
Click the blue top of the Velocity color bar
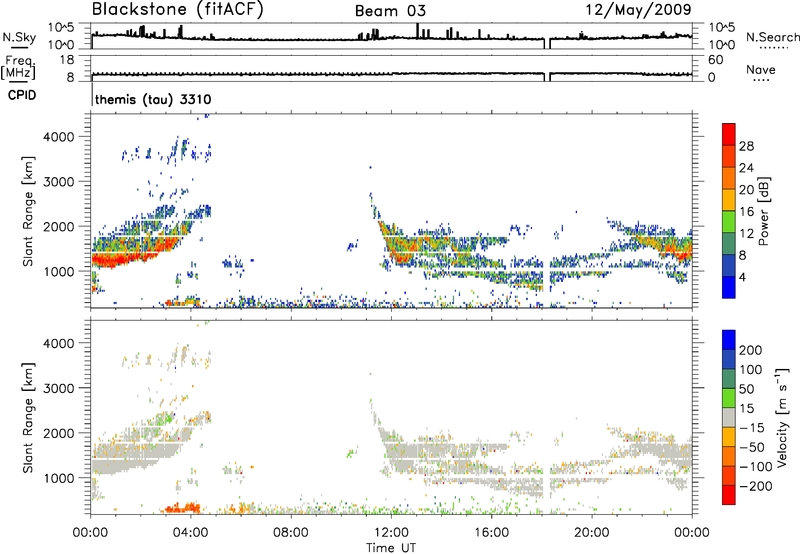pyautogui.click(x=729, y=340)
